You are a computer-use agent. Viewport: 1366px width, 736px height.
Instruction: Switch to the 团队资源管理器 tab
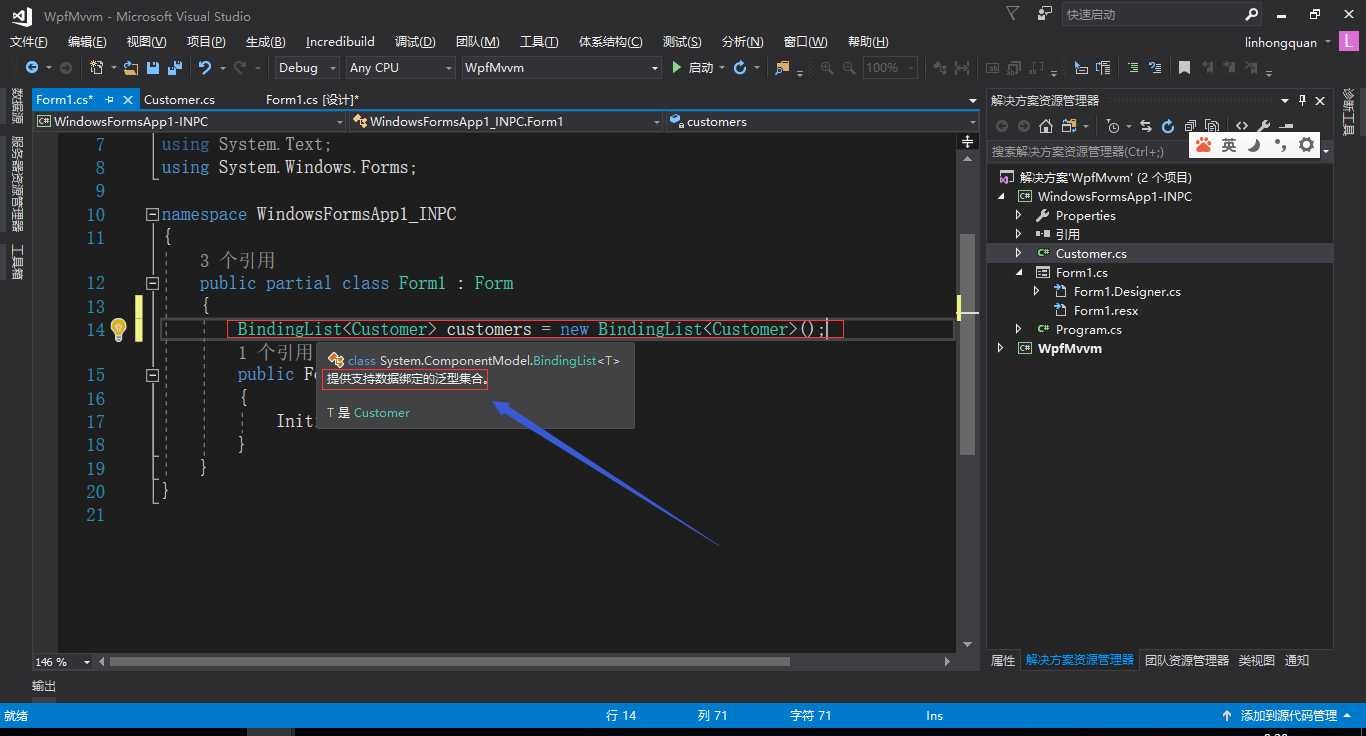(1186, 660)
